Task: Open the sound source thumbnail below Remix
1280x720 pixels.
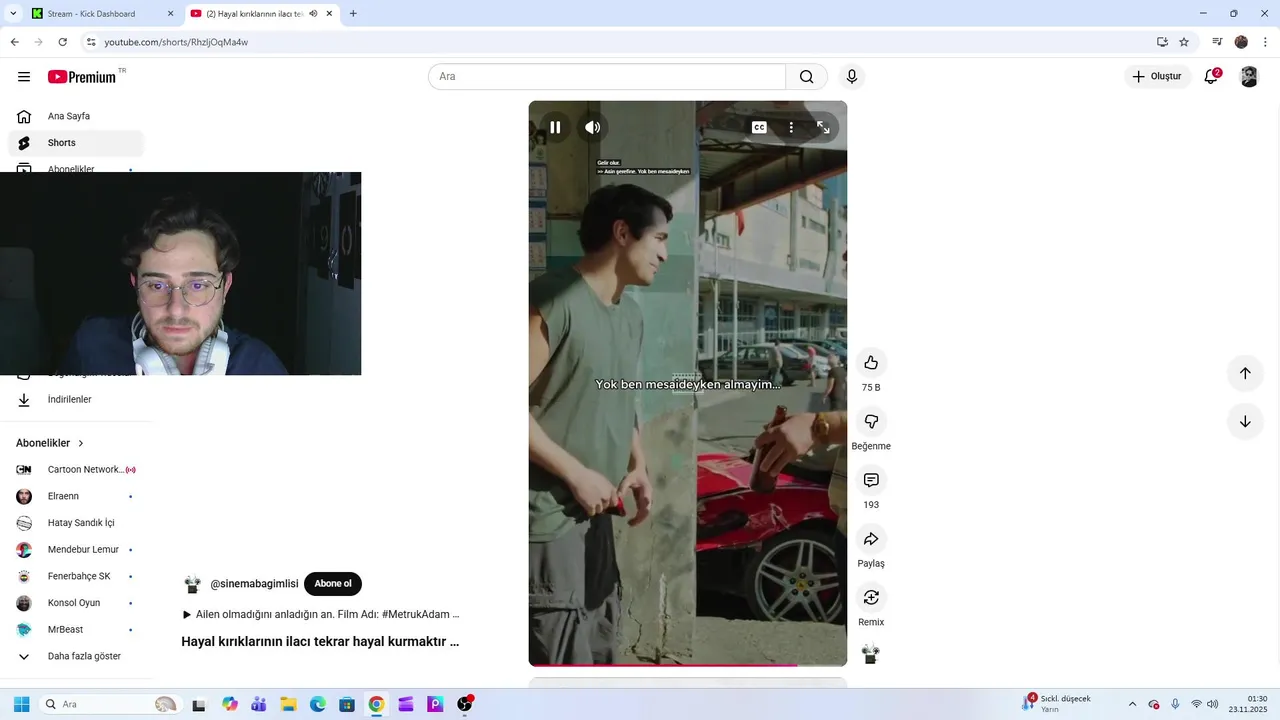Action: coord(871,654)
